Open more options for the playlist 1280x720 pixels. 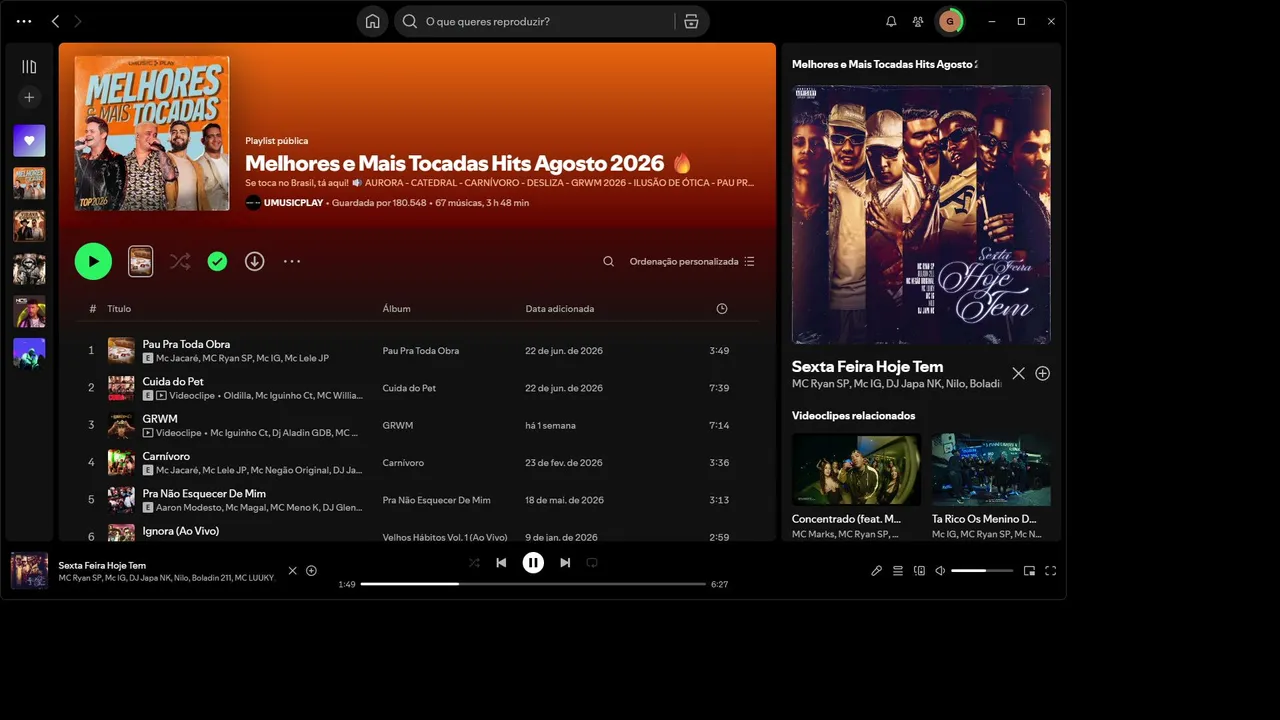click(292, 261)
